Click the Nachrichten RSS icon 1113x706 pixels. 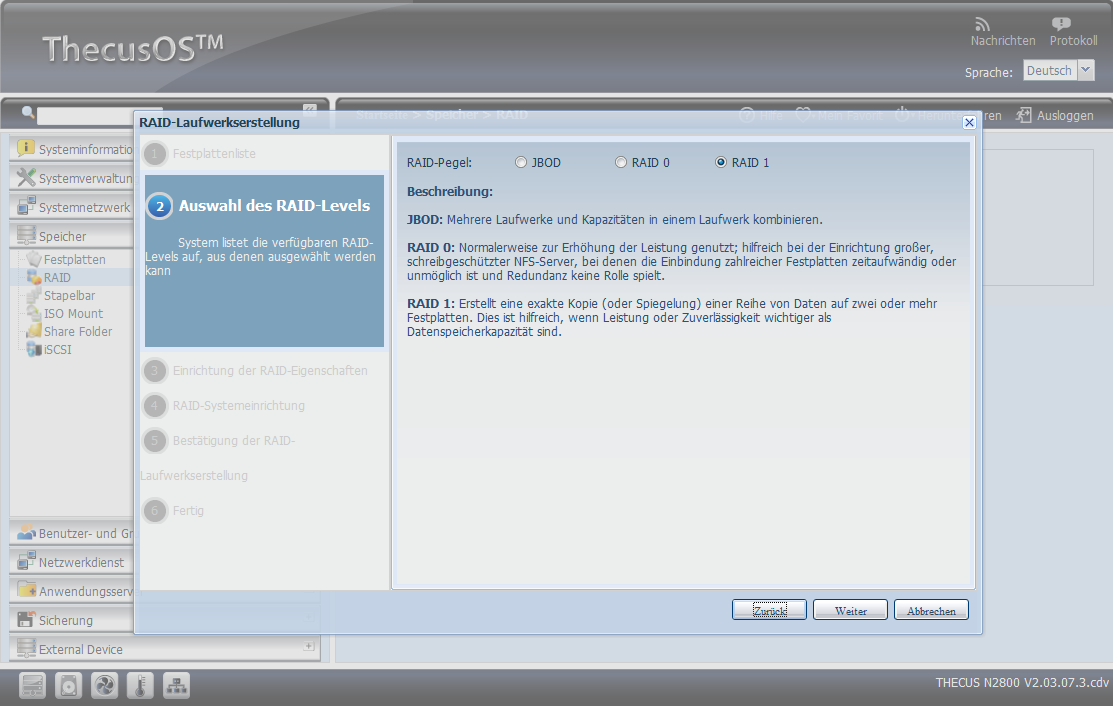click(982, 24)
